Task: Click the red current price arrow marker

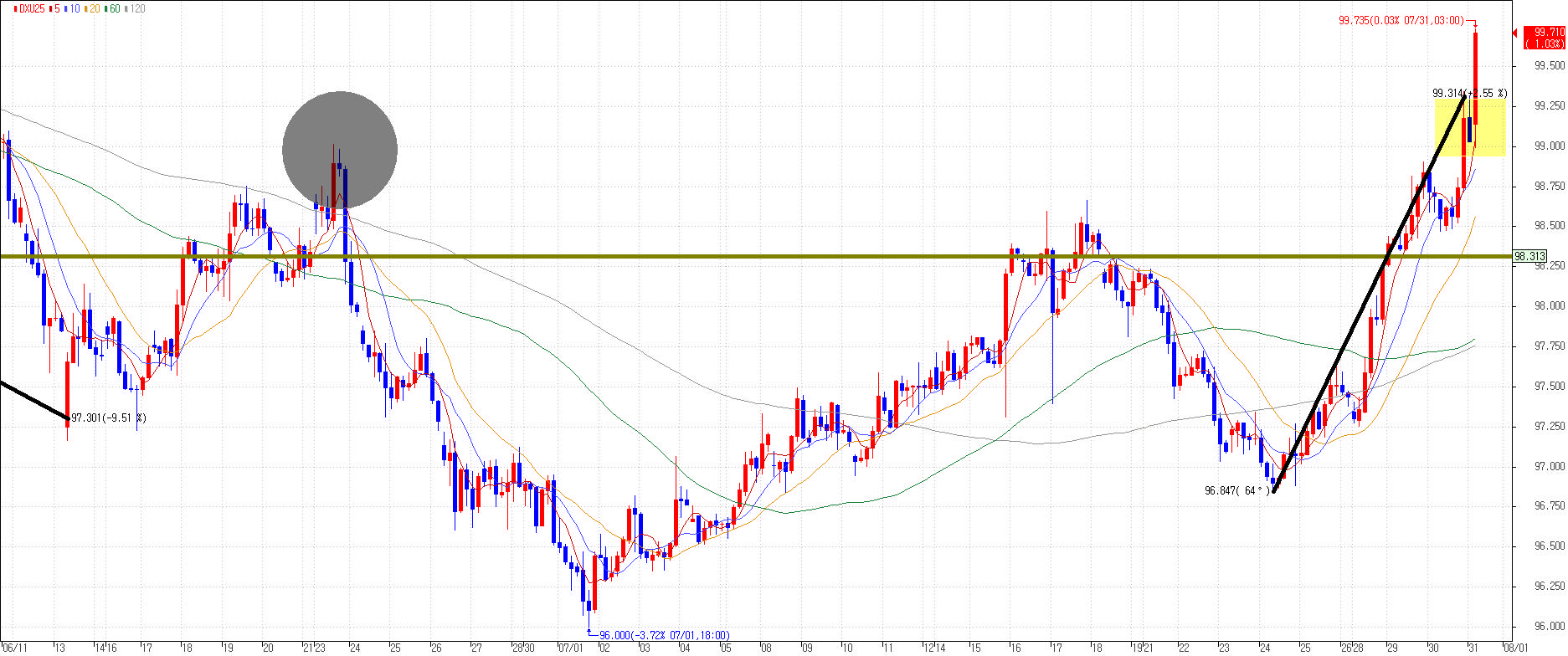Action: click(1514, 33)
